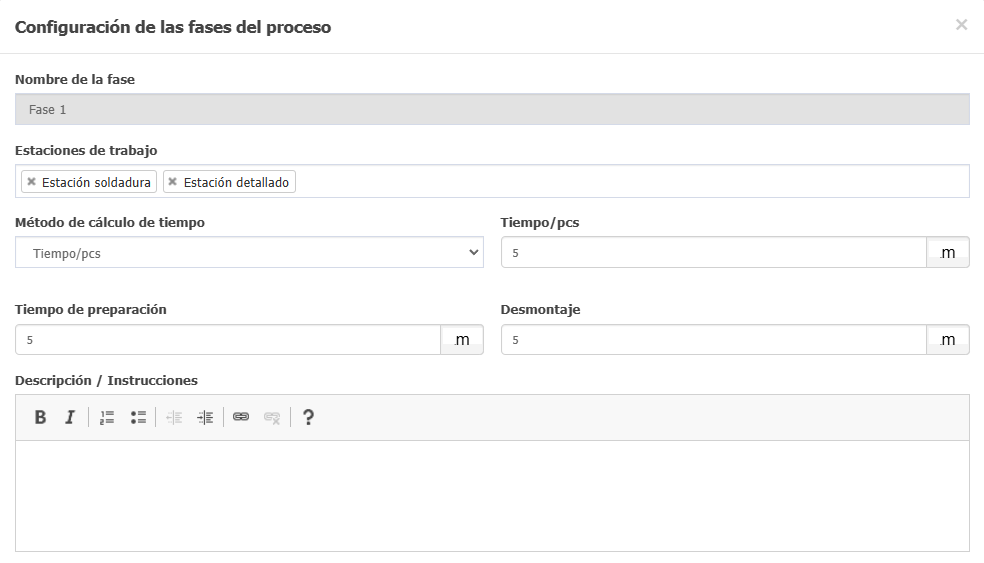Insert hyperlink using link icon

point(241,417)
